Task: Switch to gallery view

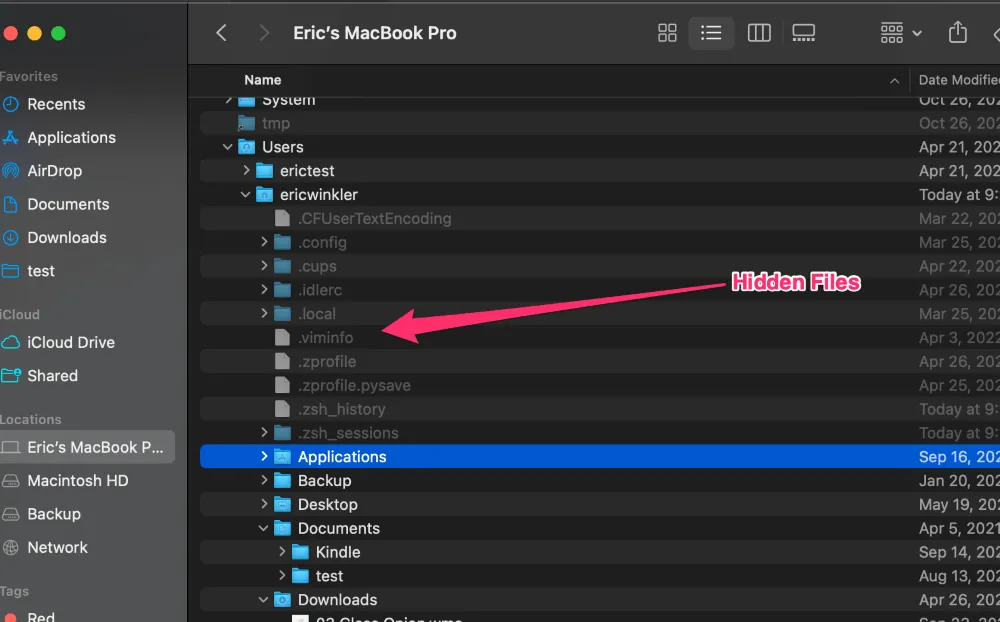Action: 803,33
